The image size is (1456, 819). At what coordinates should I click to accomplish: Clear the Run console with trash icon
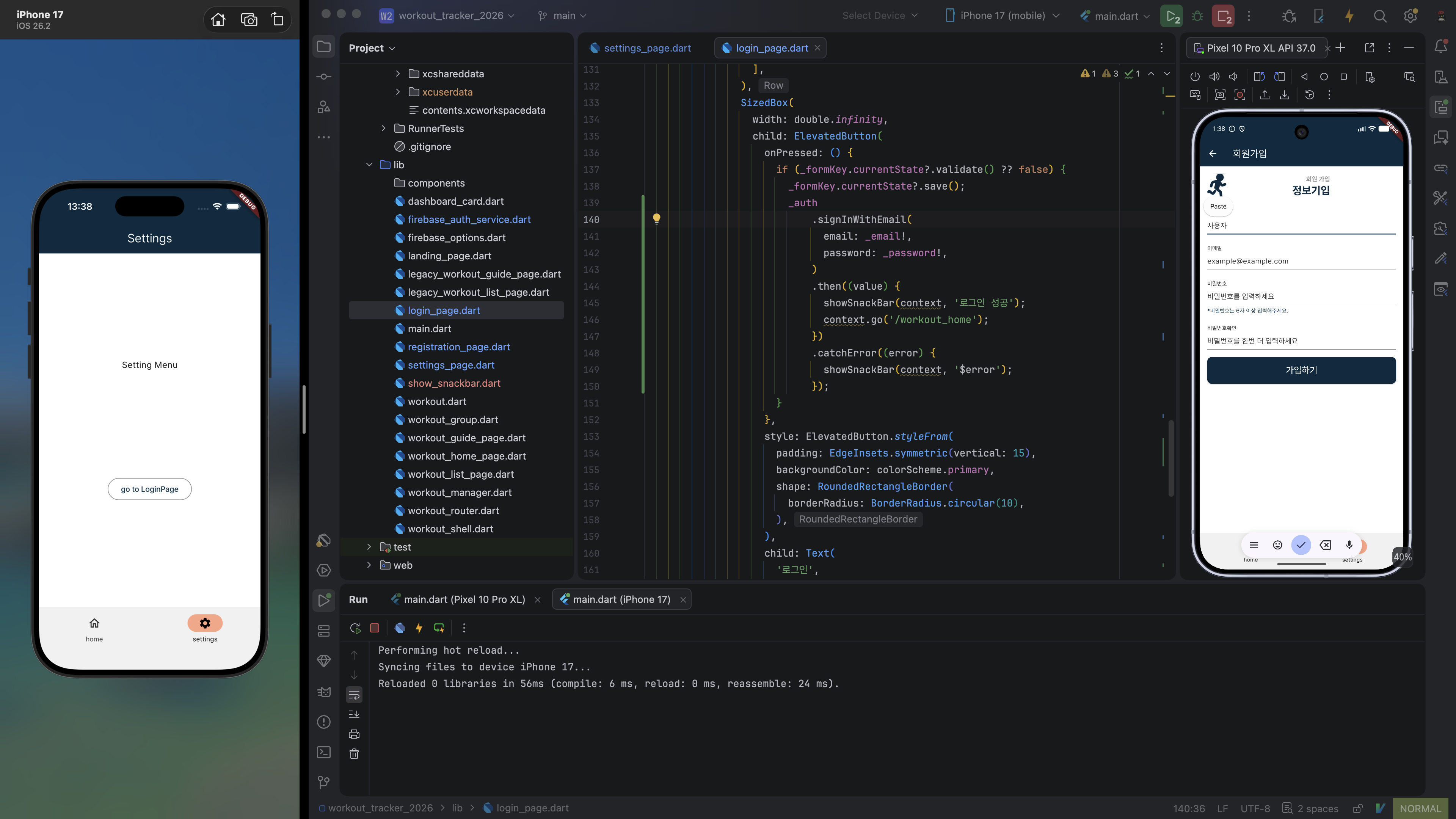pyautogui.click(x=354, y=753)
